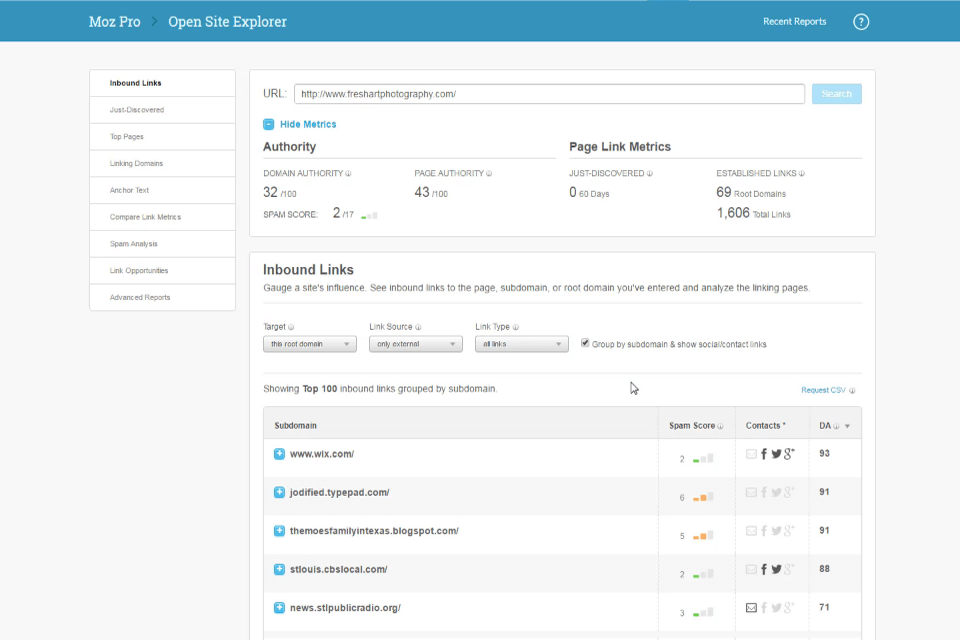Click Twitter icon for www.wix.com
The height and width of the screenshot is (640, 960).
[776, 454]
